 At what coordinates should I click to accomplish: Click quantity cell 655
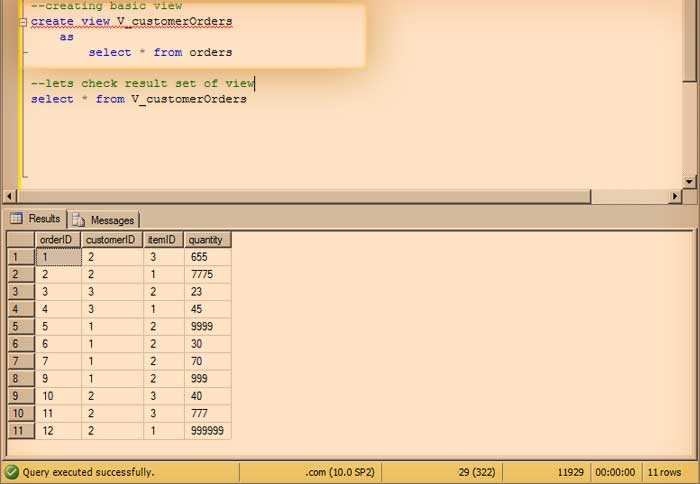pos(208,257)
